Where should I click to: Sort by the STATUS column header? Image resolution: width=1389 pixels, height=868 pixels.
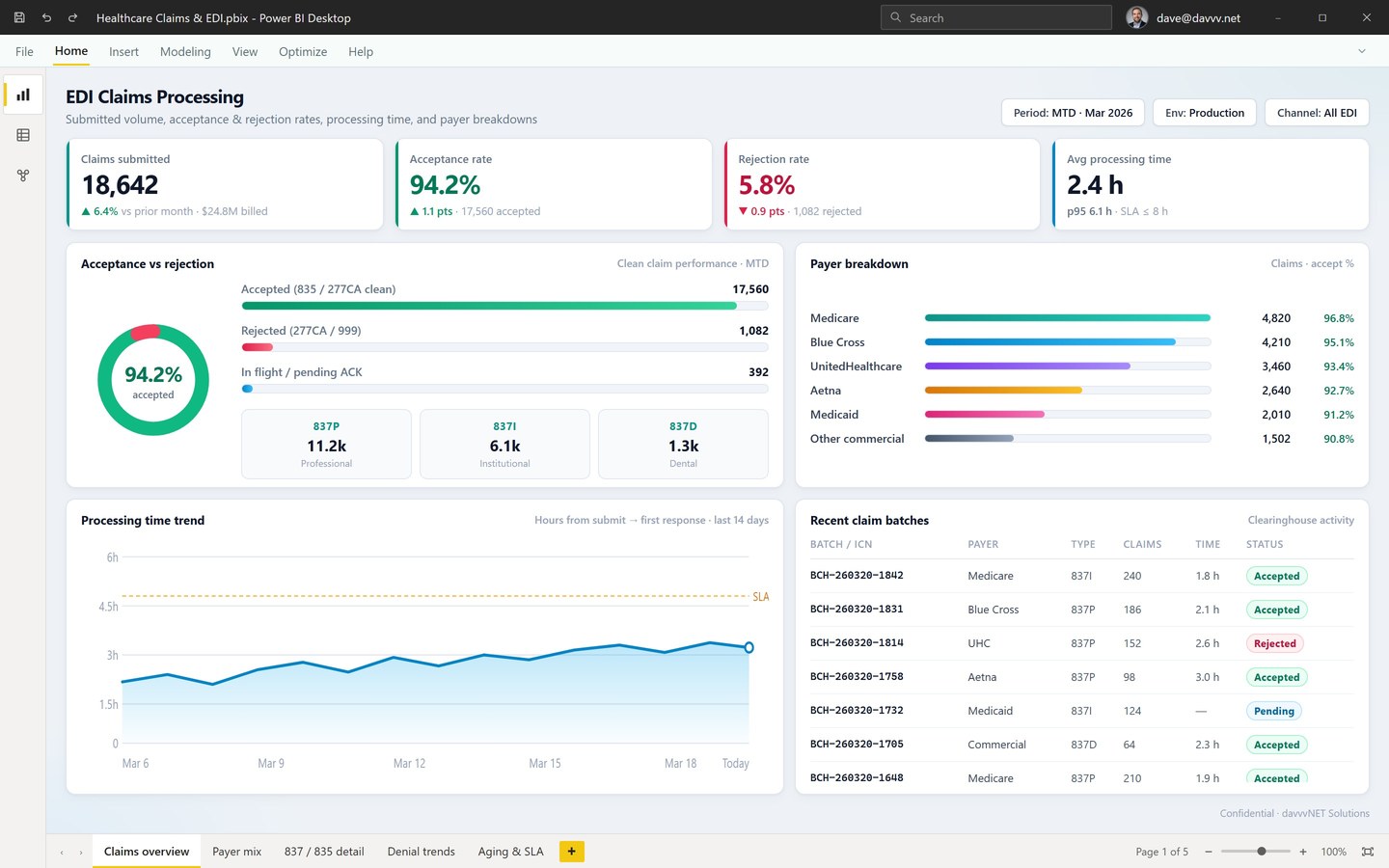point(1265,544)
